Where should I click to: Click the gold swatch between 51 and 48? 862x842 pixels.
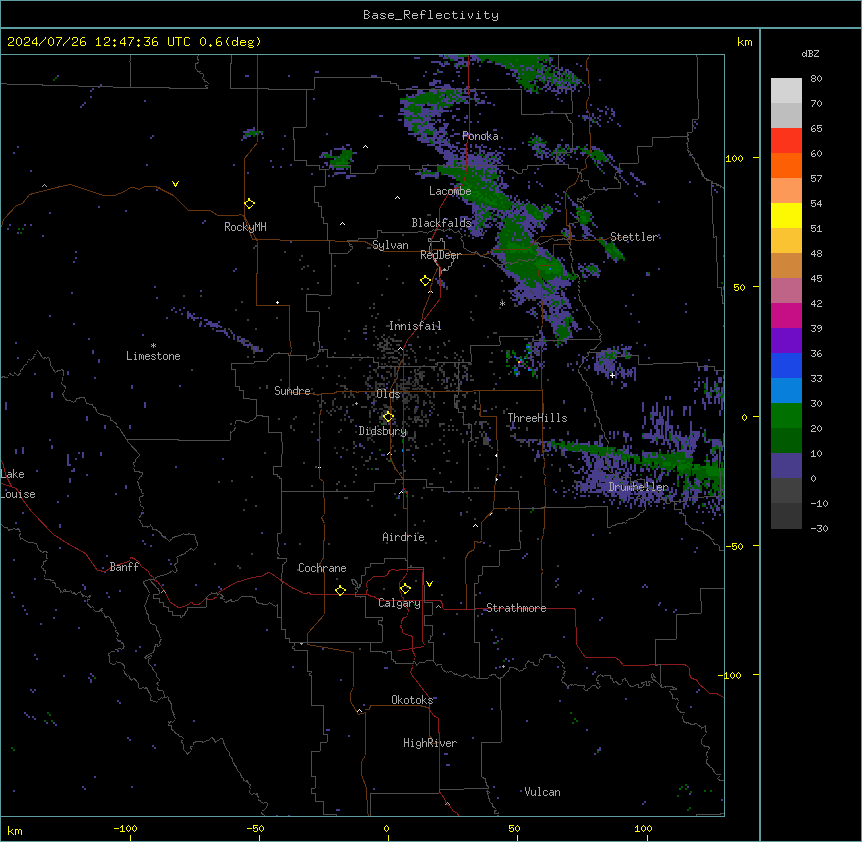coord(786,241)
